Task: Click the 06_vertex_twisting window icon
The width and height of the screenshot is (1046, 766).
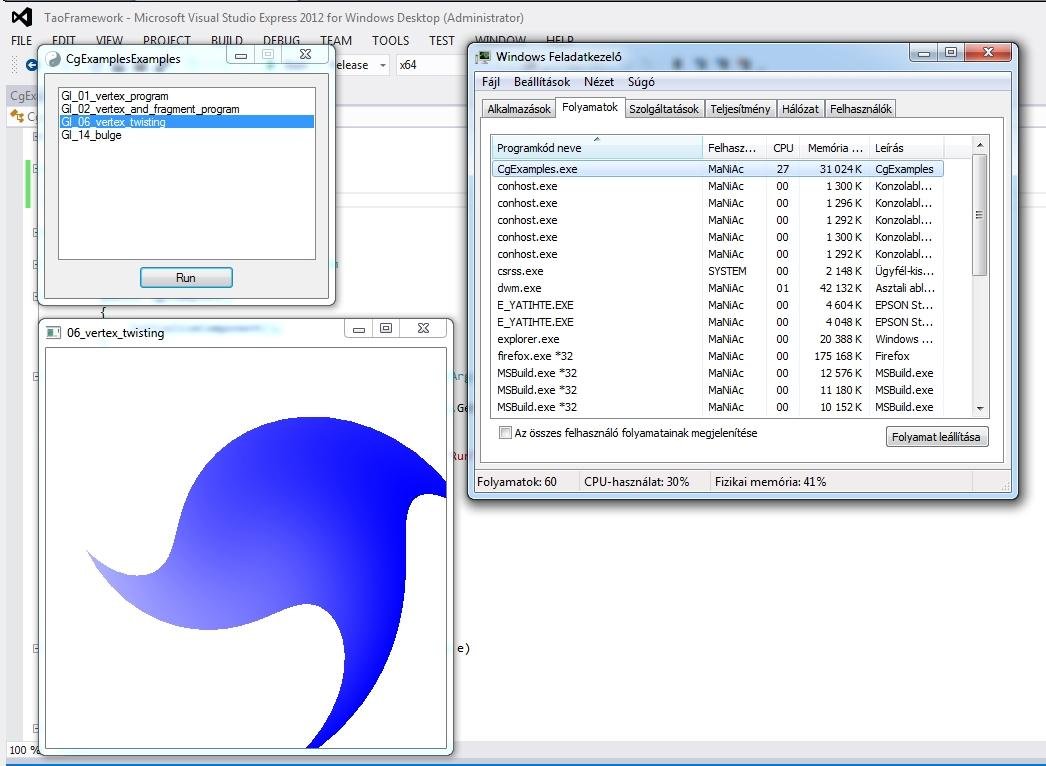Action: [54, 332]
